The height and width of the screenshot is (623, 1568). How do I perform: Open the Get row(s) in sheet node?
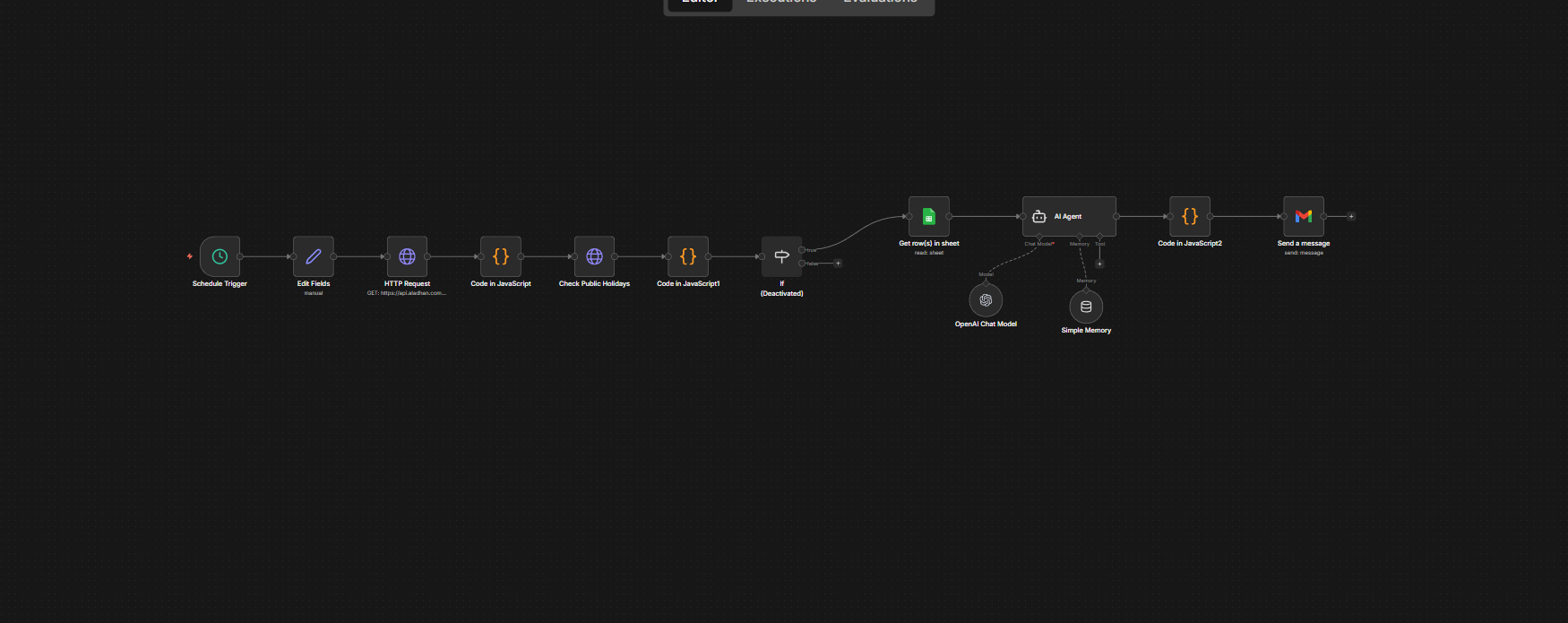point(929,216)
